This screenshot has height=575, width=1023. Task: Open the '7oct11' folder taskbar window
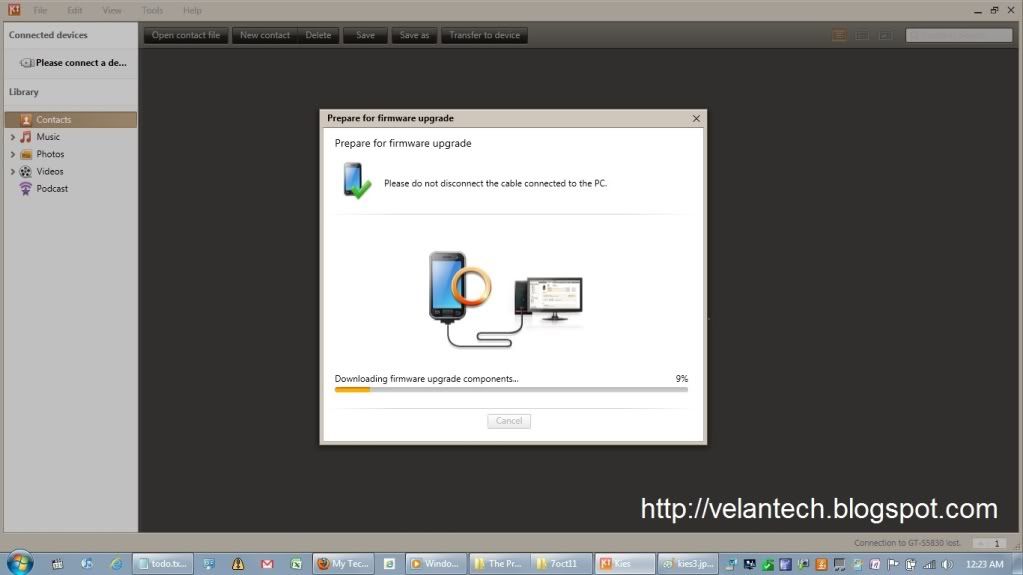[x=561, y=564]
